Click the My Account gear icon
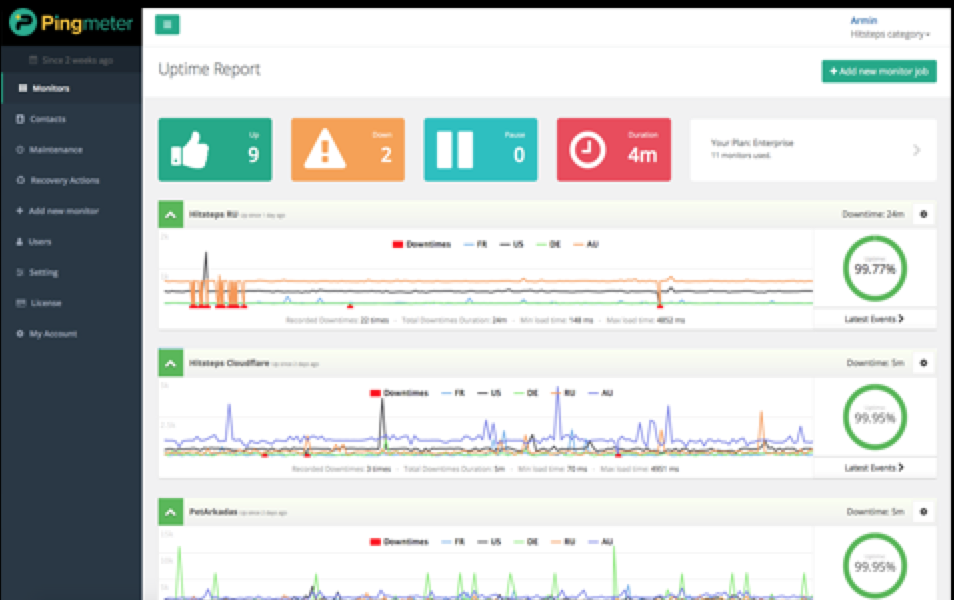Image resolution: width=954 pixels, height=600 pixels. coord(20,333)
